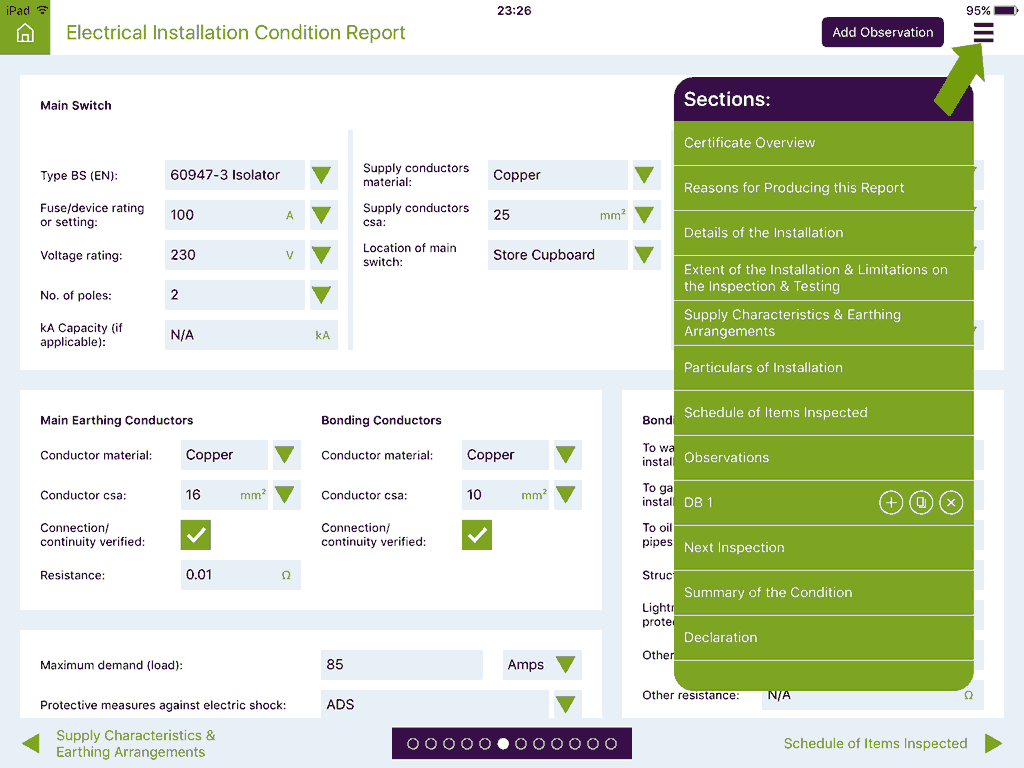Screen dimensions: 1024x768
Task: Select Particulars of Installation section
Action: (824, 368)
